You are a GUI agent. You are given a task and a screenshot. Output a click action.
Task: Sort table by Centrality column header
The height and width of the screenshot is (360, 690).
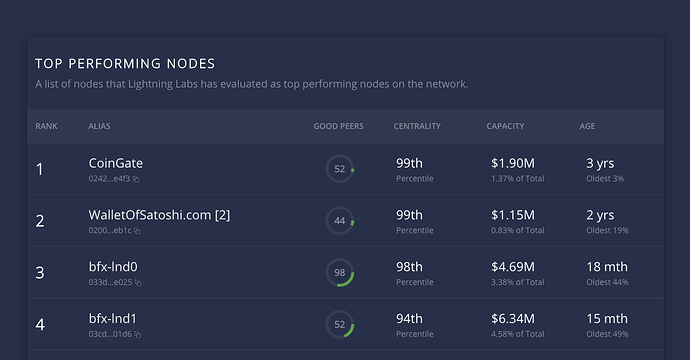tap(417, 126)
